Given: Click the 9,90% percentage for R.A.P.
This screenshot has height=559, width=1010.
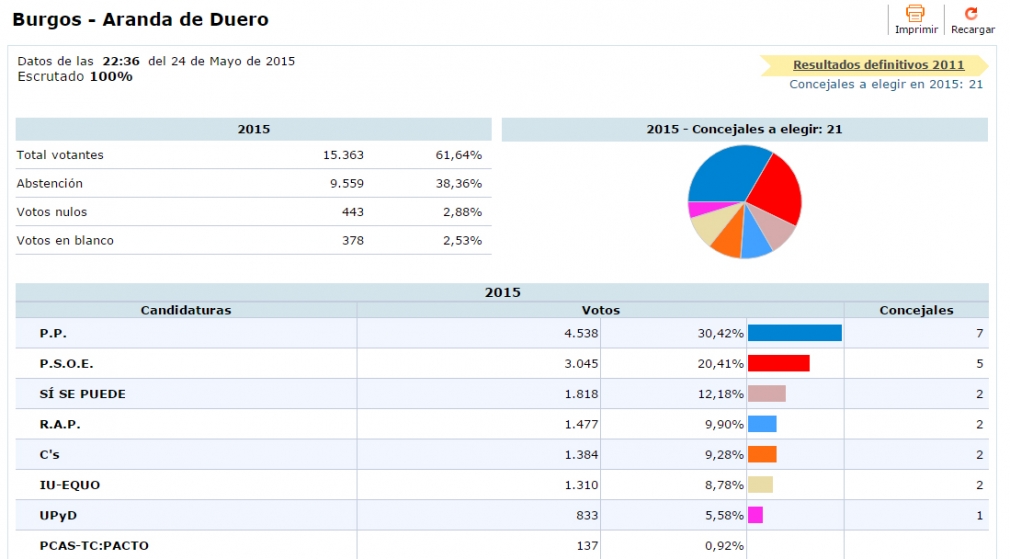Looking at the screenshot, I should [724, 424].
